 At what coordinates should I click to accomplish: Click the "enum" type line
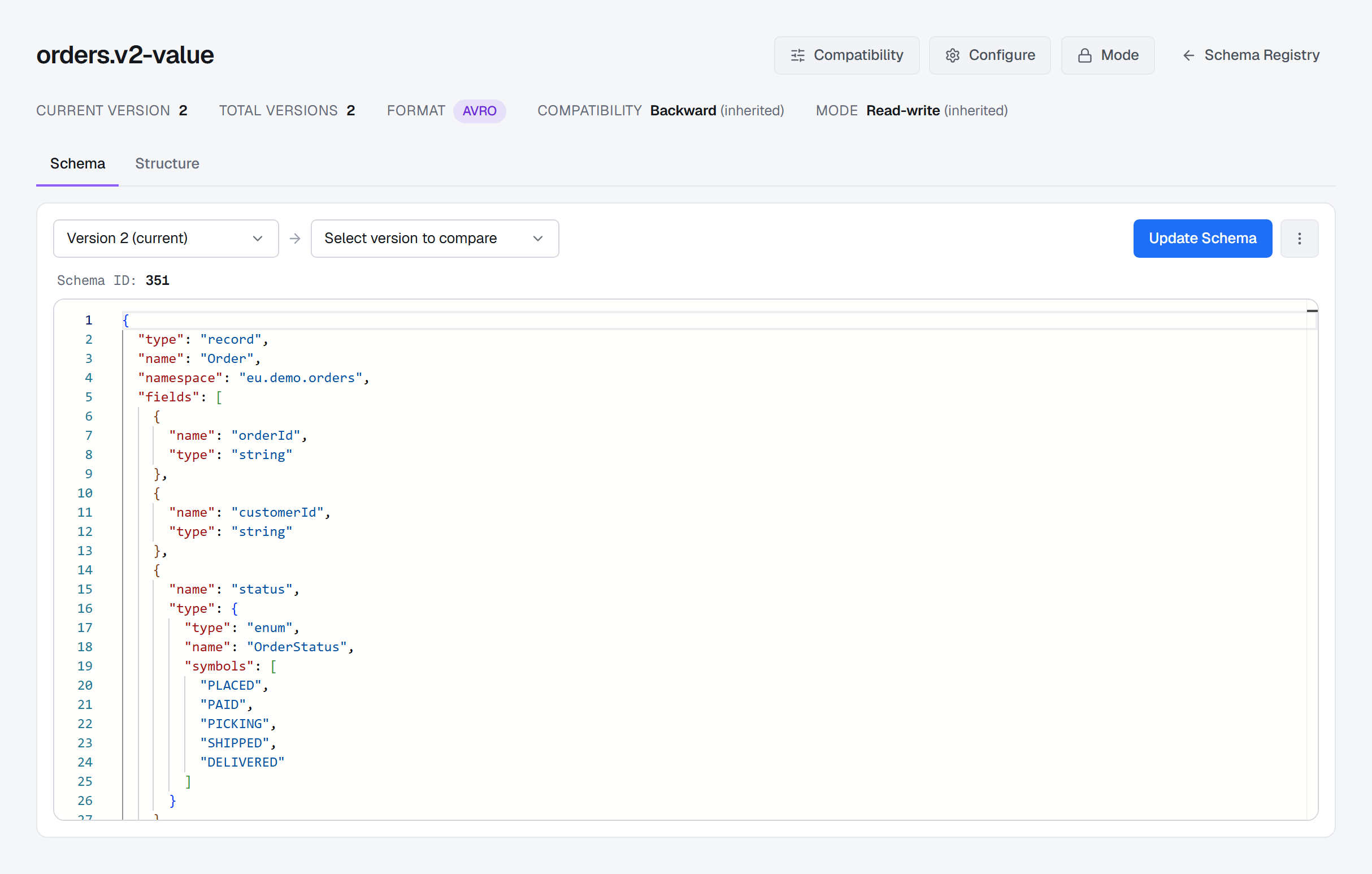point(242,628)
